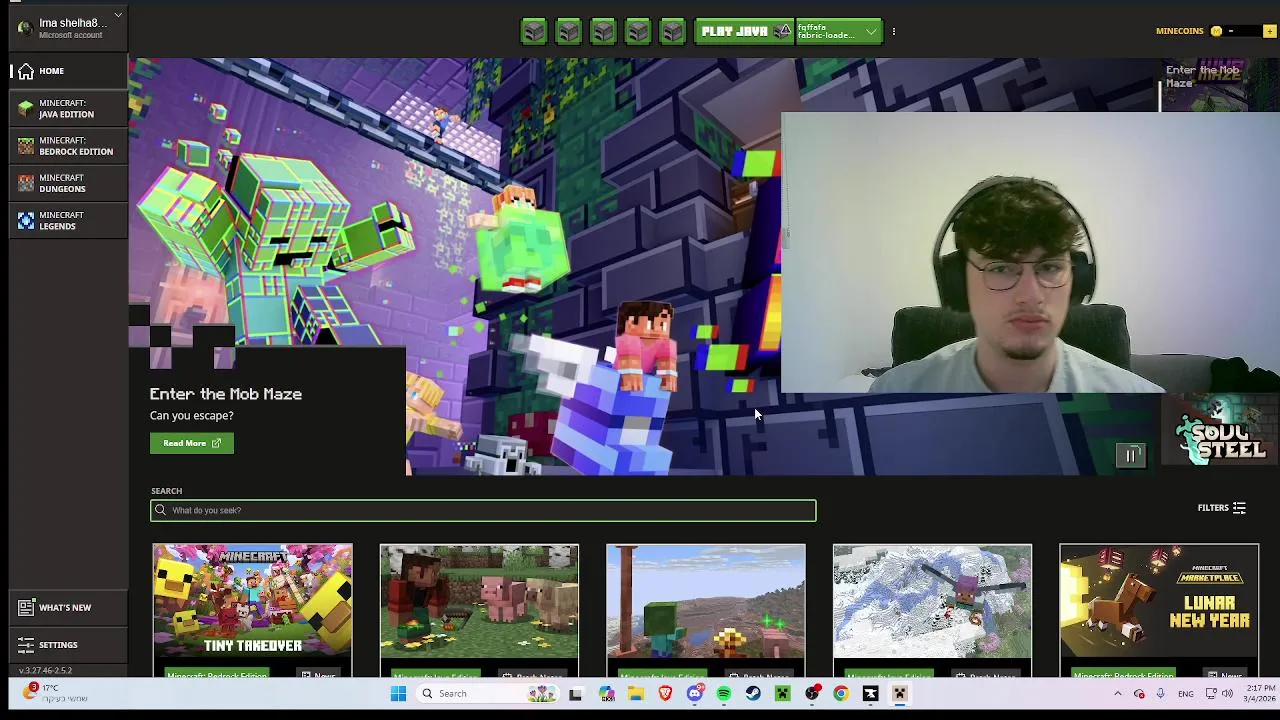Click the lma shelha8 account name

73,23
